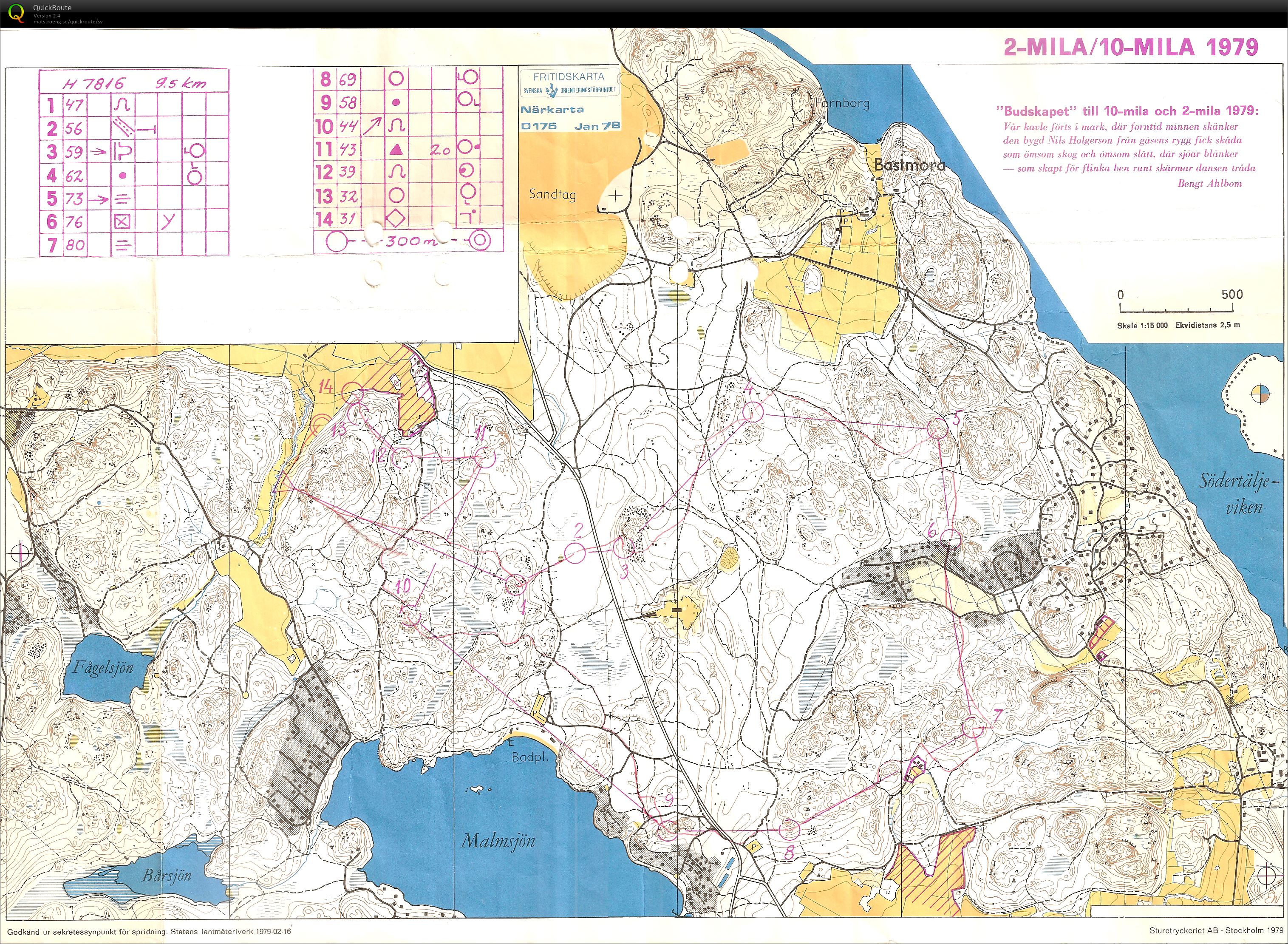Click the QuickRoute logo icon
Viewport: 1288px width, 944px height.
(17, 13)
